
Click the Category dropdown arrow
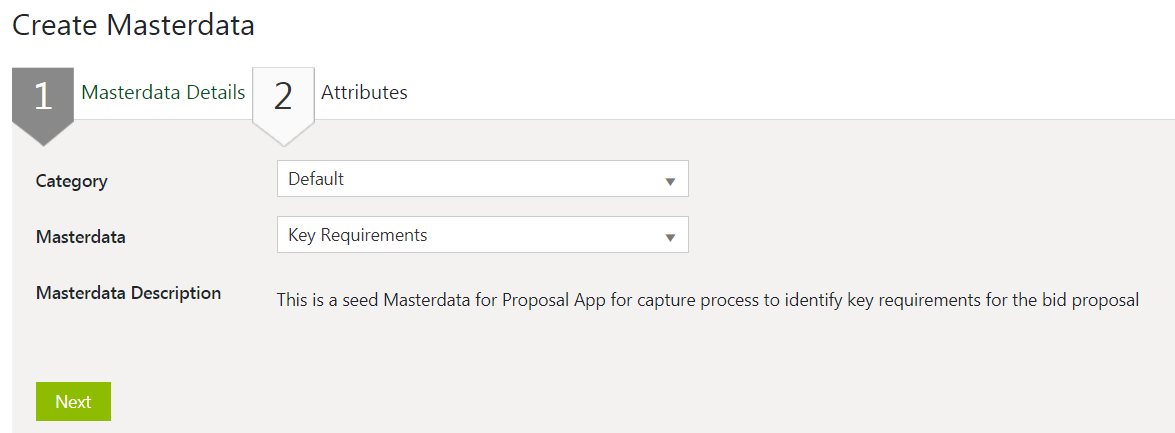click(670, 181)
